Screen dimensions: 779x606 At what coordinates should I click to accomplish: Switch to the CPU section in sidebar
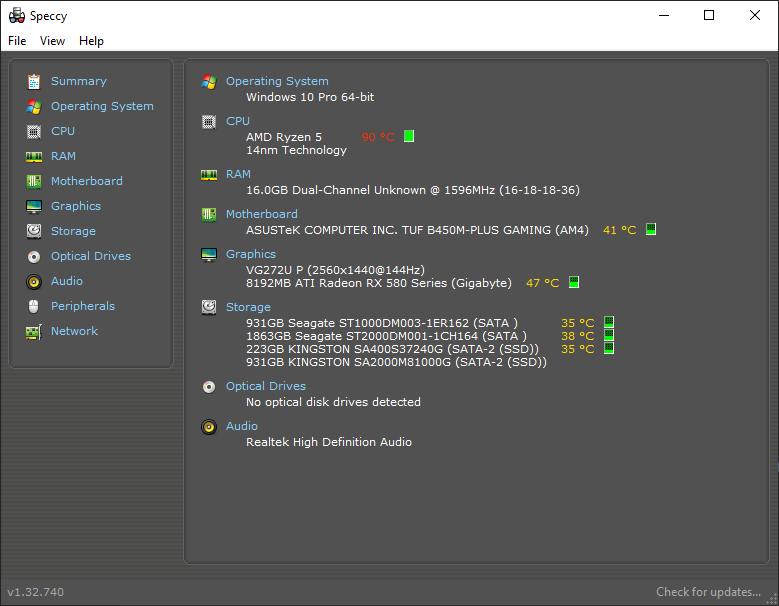(x=63, y=131)
